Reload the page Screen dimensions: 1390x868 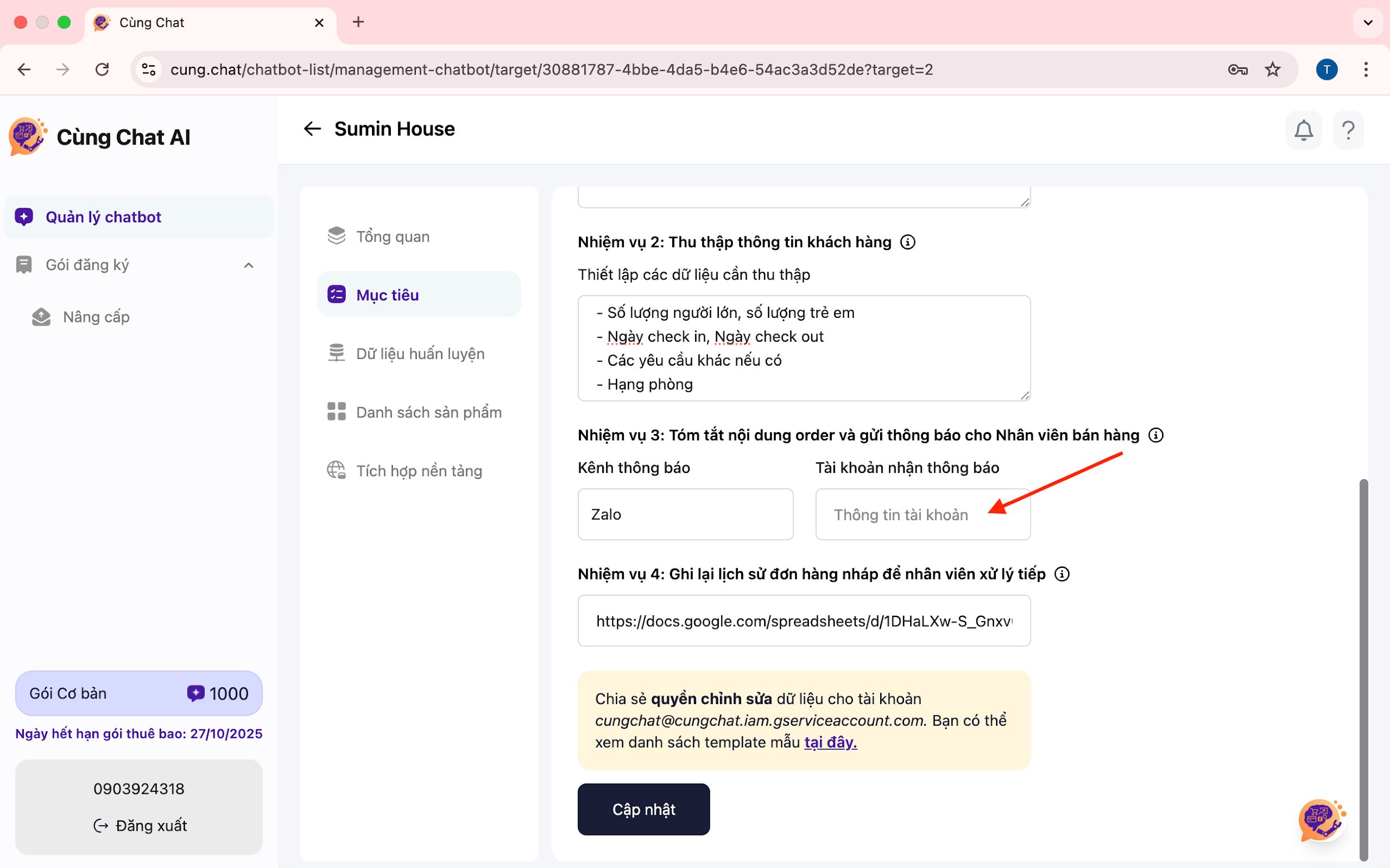(102, 69)
